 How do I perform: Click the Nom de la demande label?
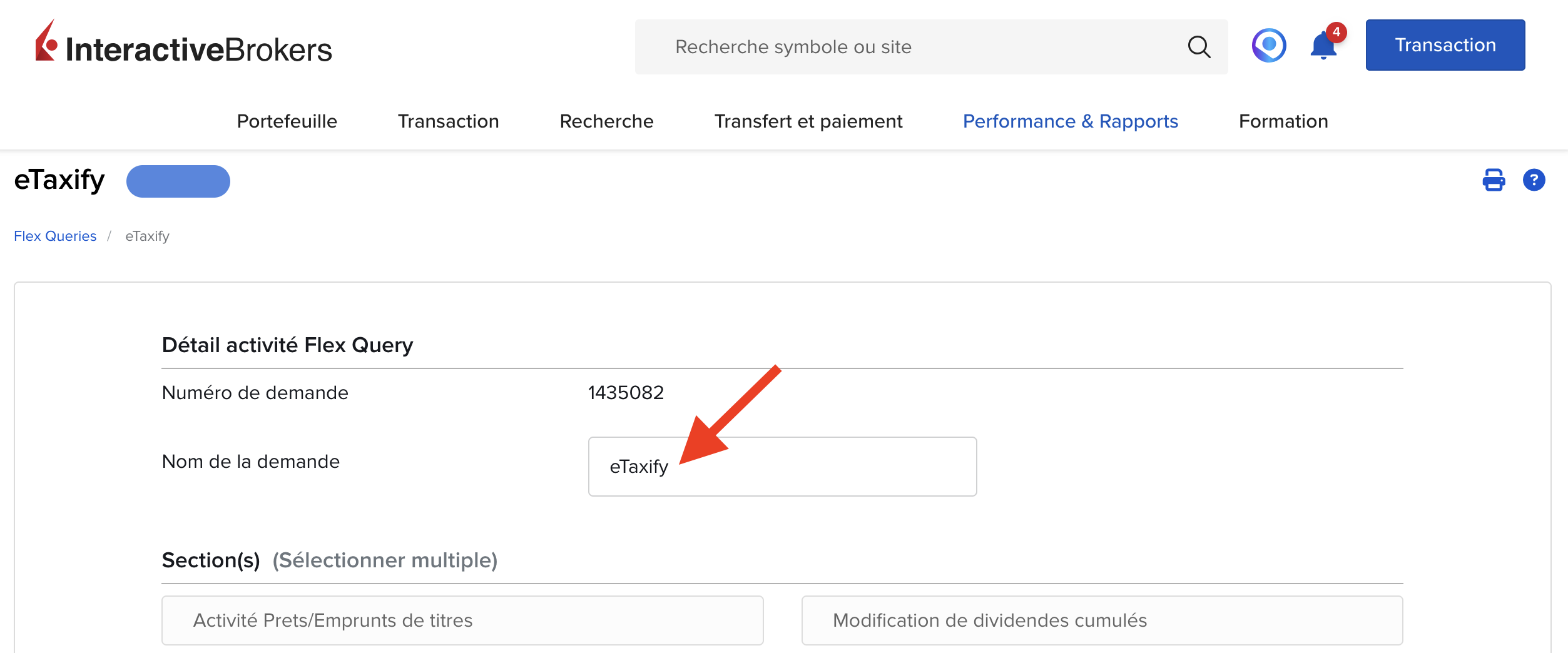[x=251, y=462]
